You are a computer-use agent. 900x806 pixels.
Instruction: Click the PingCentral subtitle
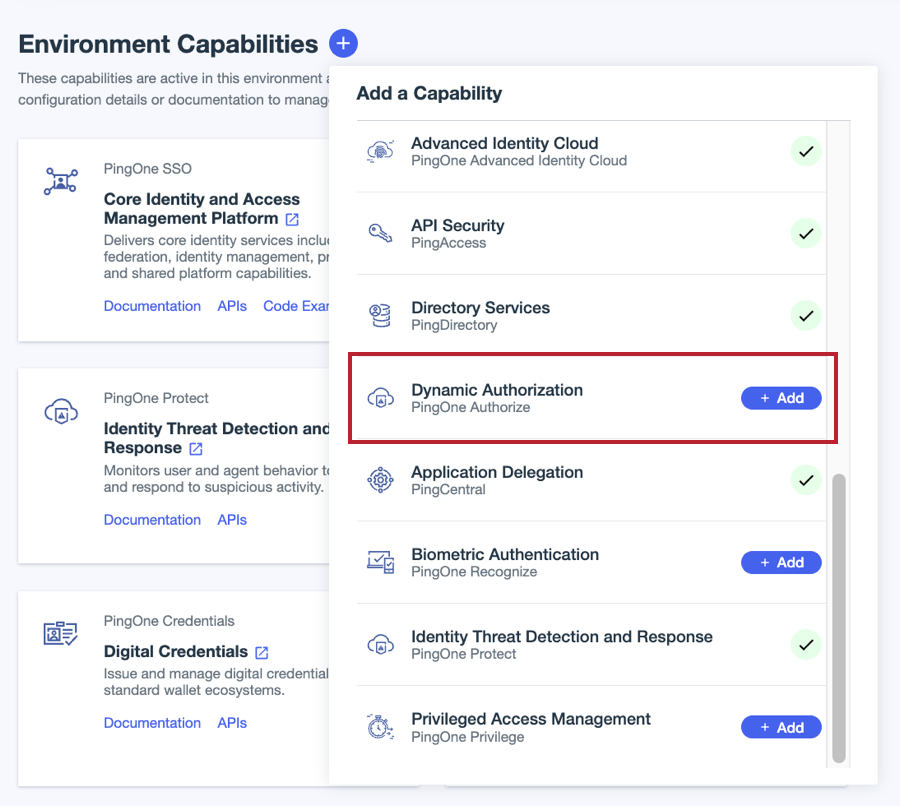pyautogui.click(x=448, y=490)
